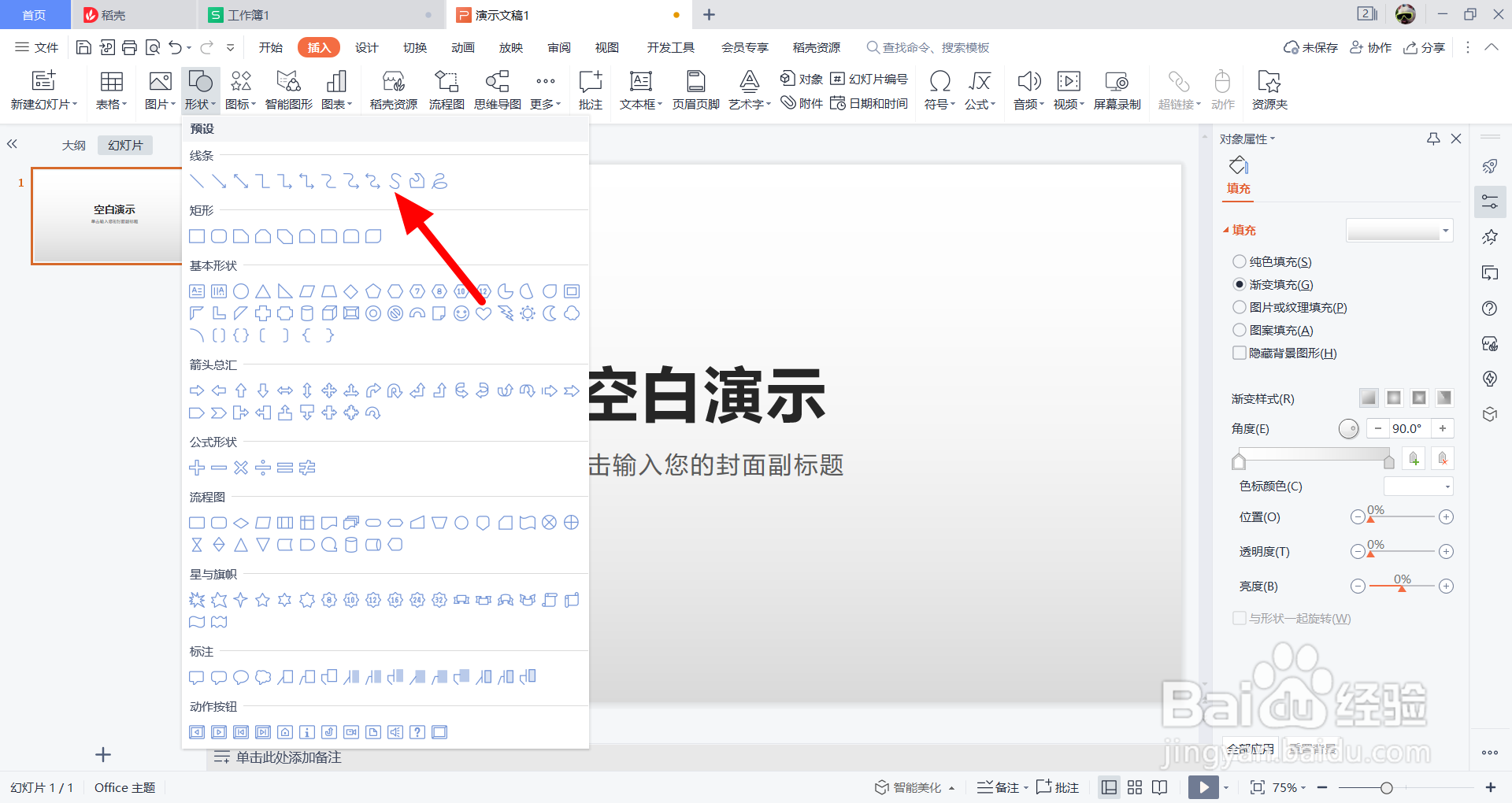
Task: Insert an attachment 附件
Action: coord(802,103)
